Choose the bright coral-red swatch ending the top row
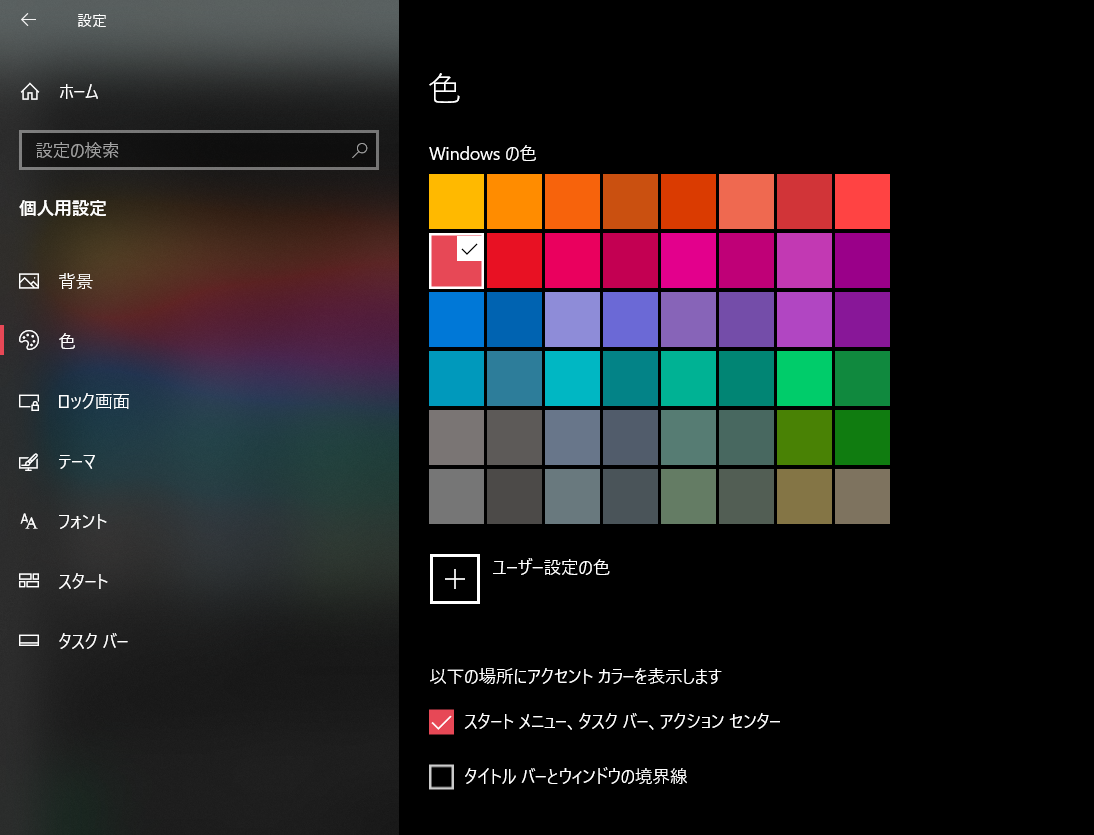The height and width of the screenshot is (835, 1094). click(862, 202)
